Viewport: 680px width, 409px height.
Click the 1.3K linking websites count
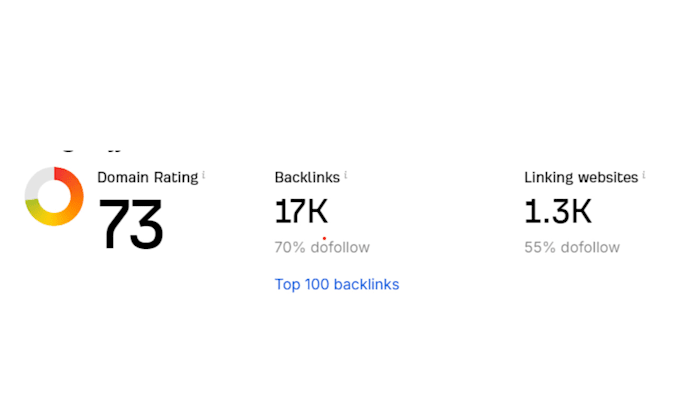pyautogui.click(x=558, y=211)
